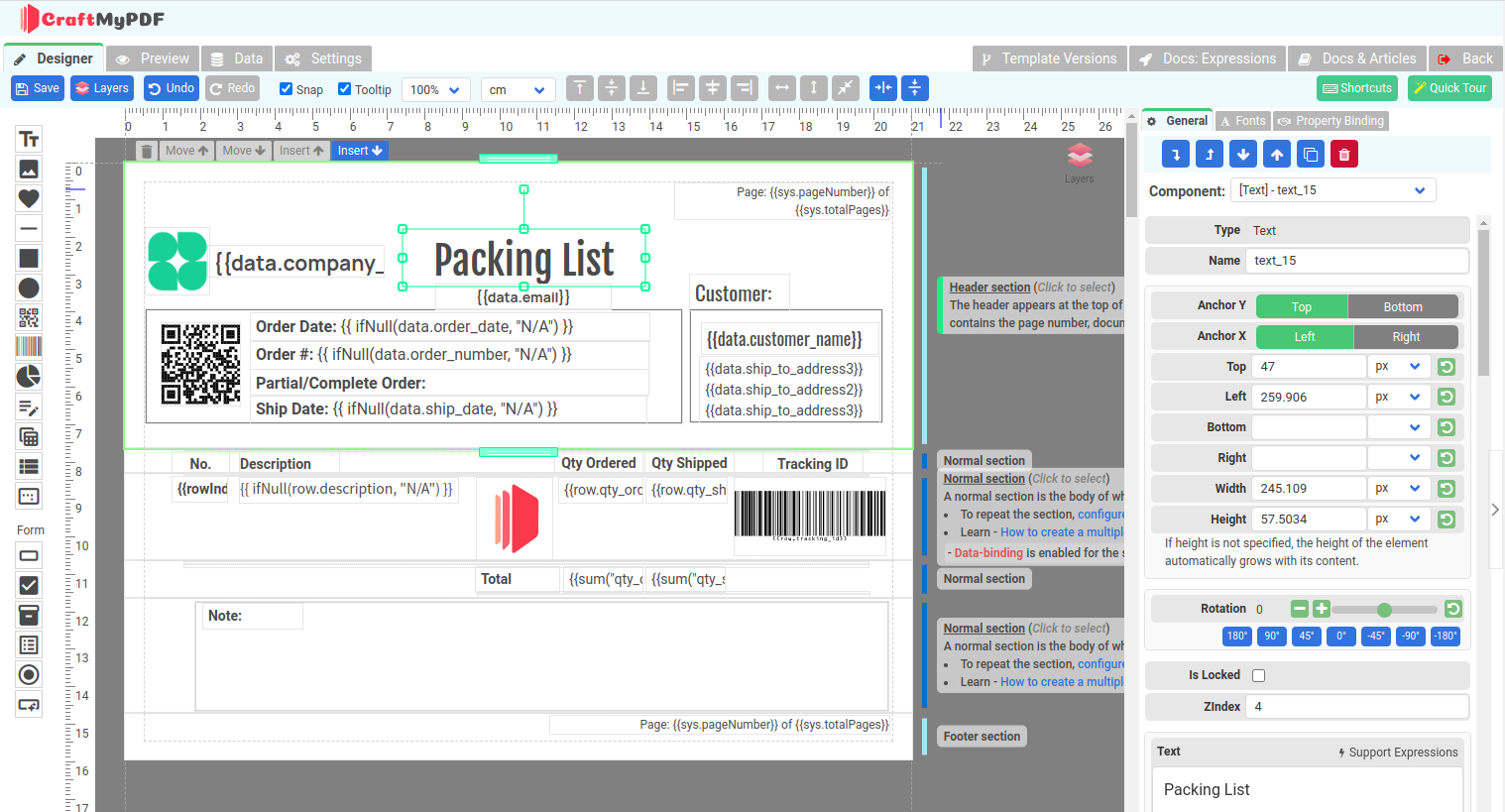Delete the selected component via red trash icon

(1343, 154)
